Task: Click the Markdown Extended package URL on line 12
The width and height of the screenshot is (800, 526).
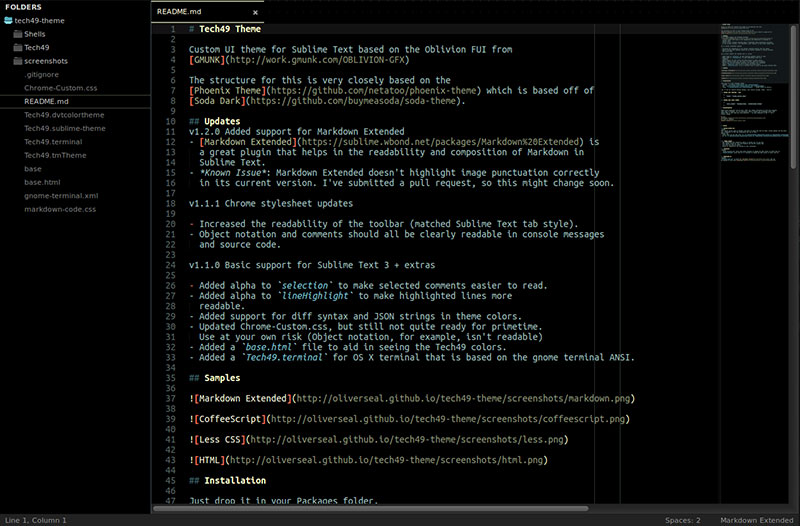Action: point(440,142)
